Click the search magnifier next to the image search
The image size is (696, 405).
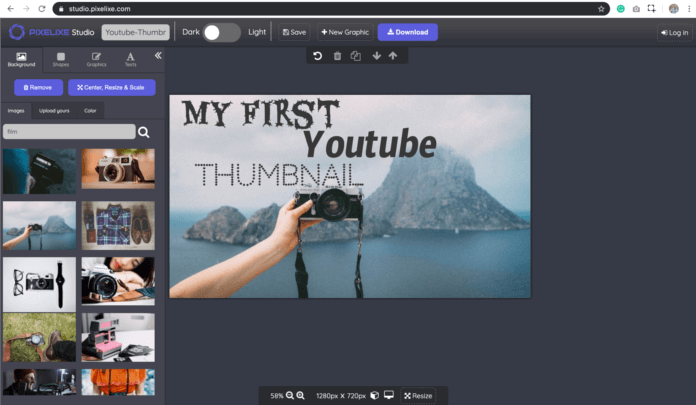pyautogui.click(x=144, y=132)
